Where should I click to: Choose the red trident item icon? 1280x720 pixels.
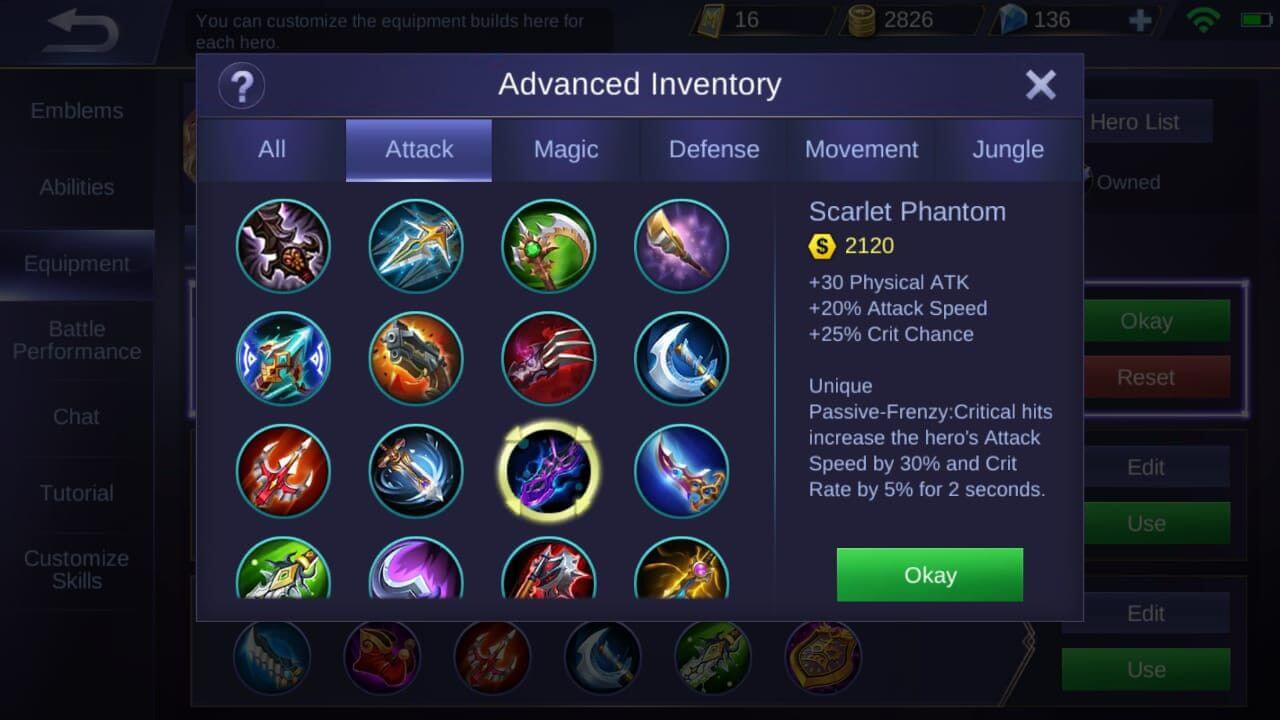click(283, 471)
